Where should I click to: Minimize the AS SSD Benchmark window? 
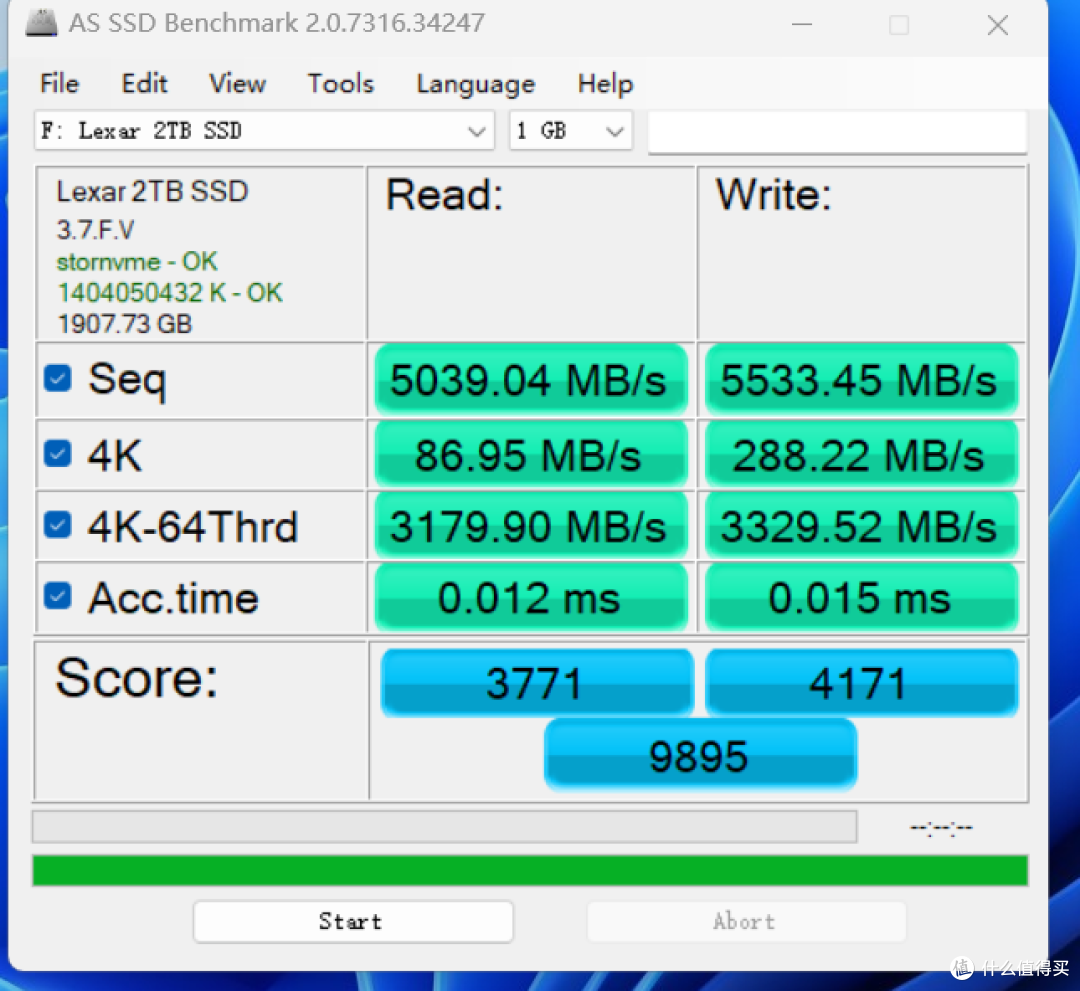tap(802, 25)
